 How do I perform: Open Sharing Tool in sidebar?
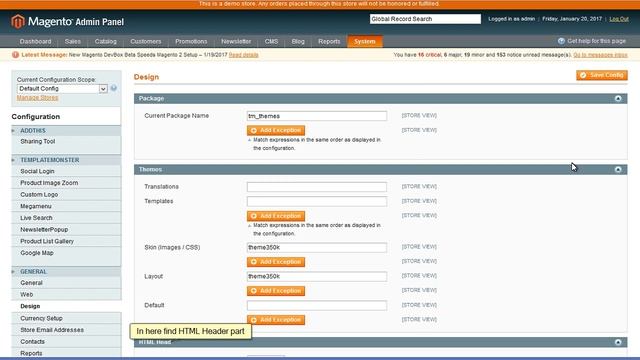38,141
